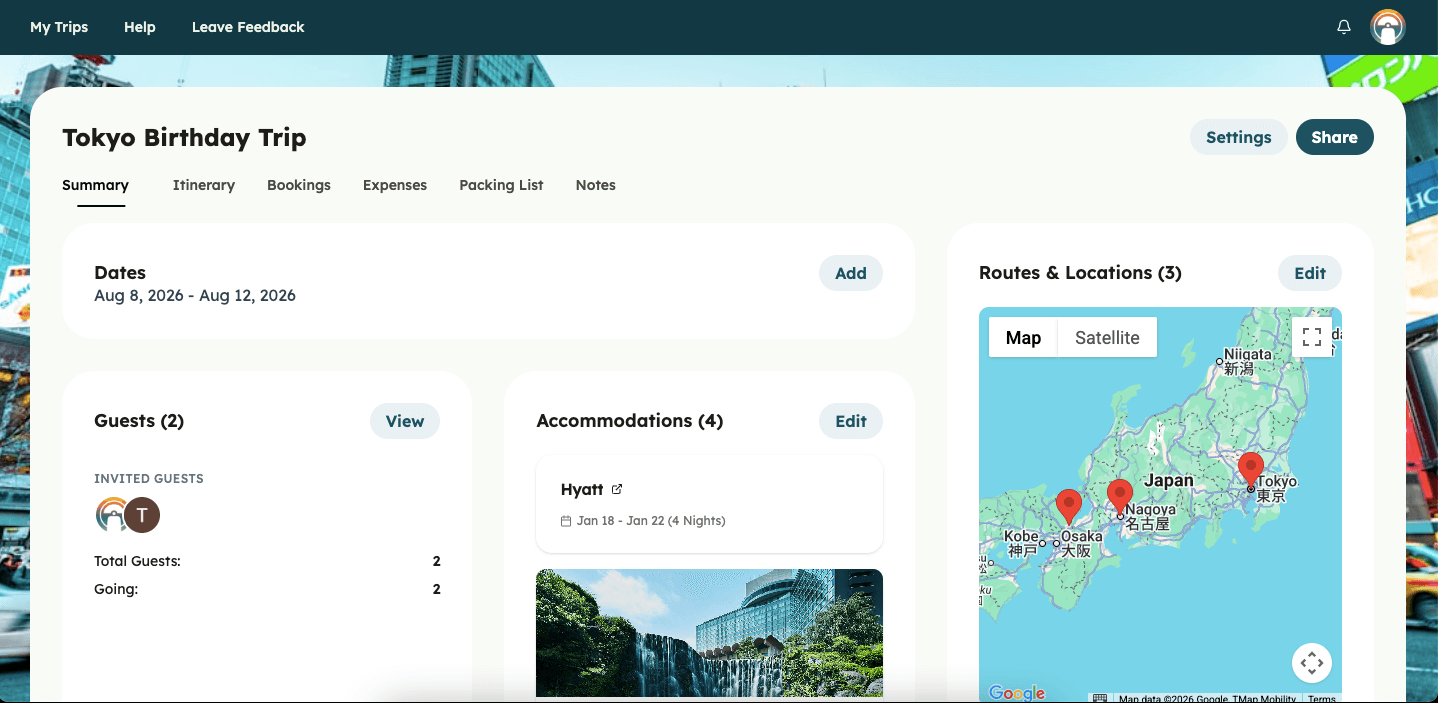
Task: Open the Packing List tab
Action: click(501, 185)
